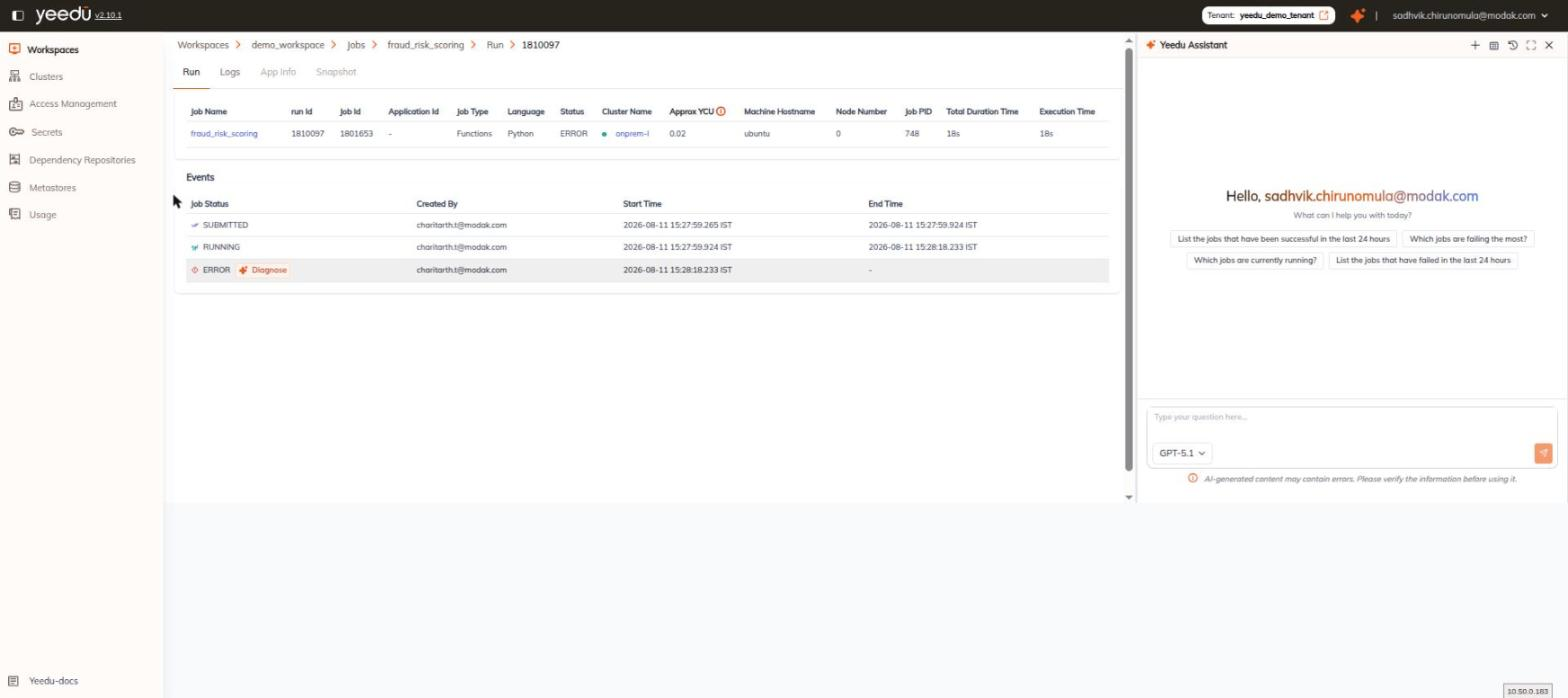Click the Access Management badge icon
The image size is (1568, 698).
(x=15, y=104)
